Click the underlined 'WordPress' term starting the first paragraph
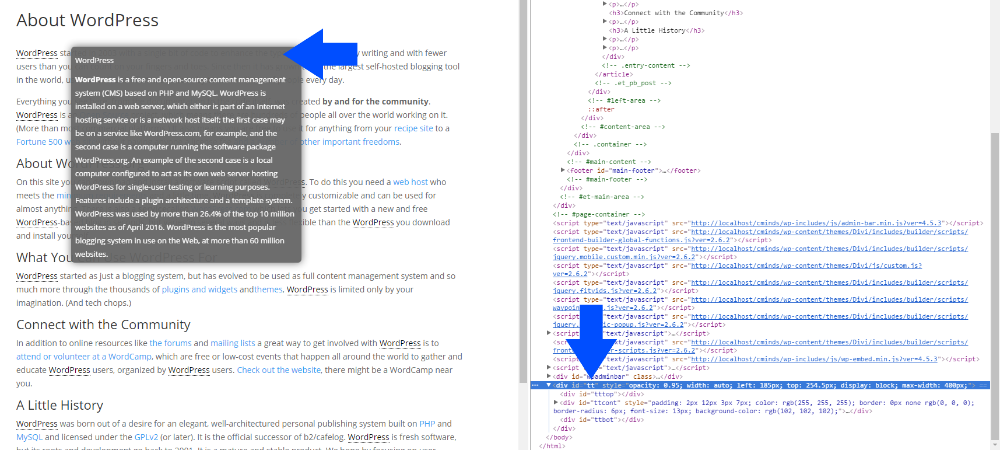 tap(37, 53)
